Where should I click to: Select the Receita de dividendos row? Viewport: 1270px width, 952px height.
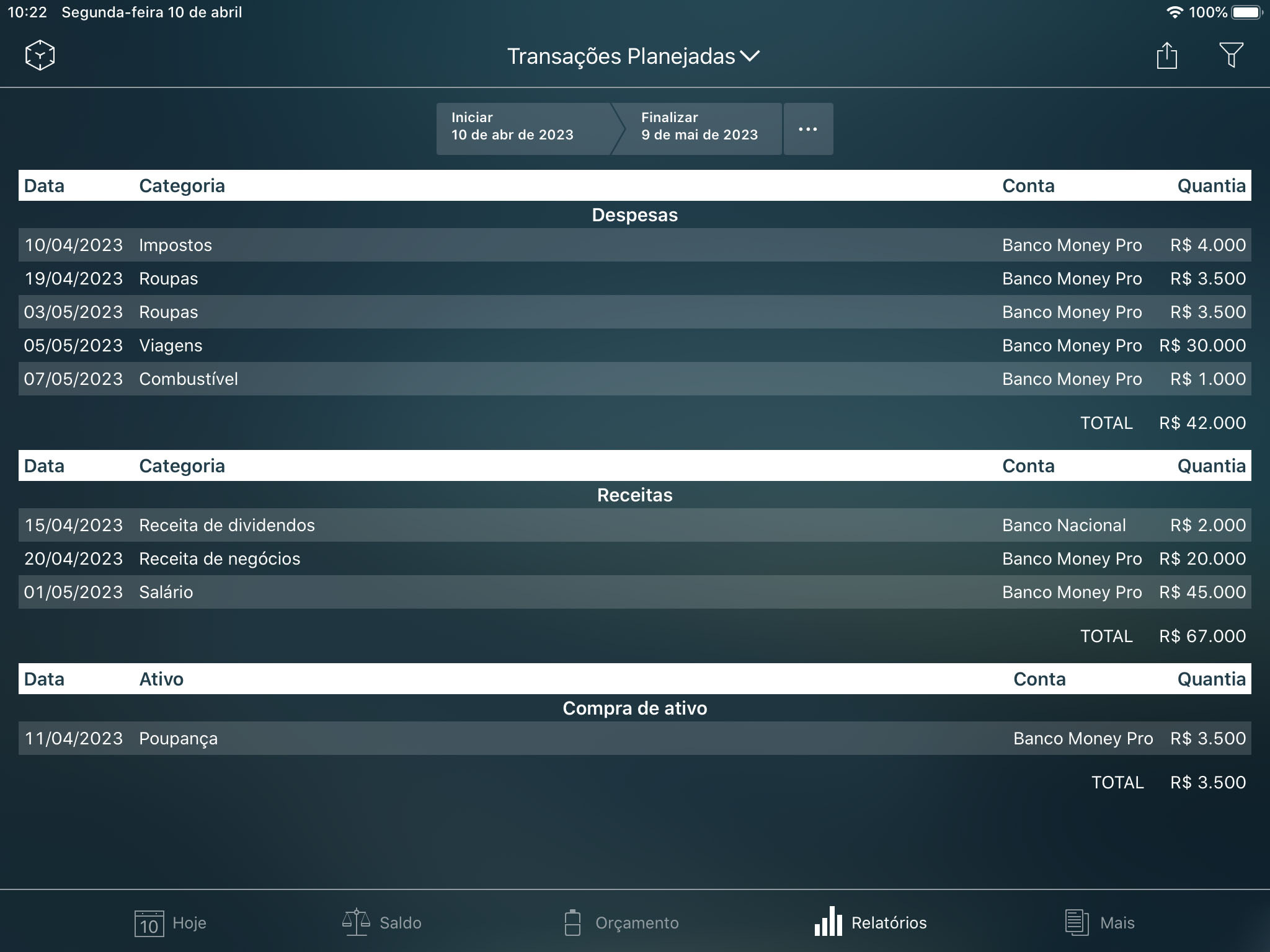635,525
